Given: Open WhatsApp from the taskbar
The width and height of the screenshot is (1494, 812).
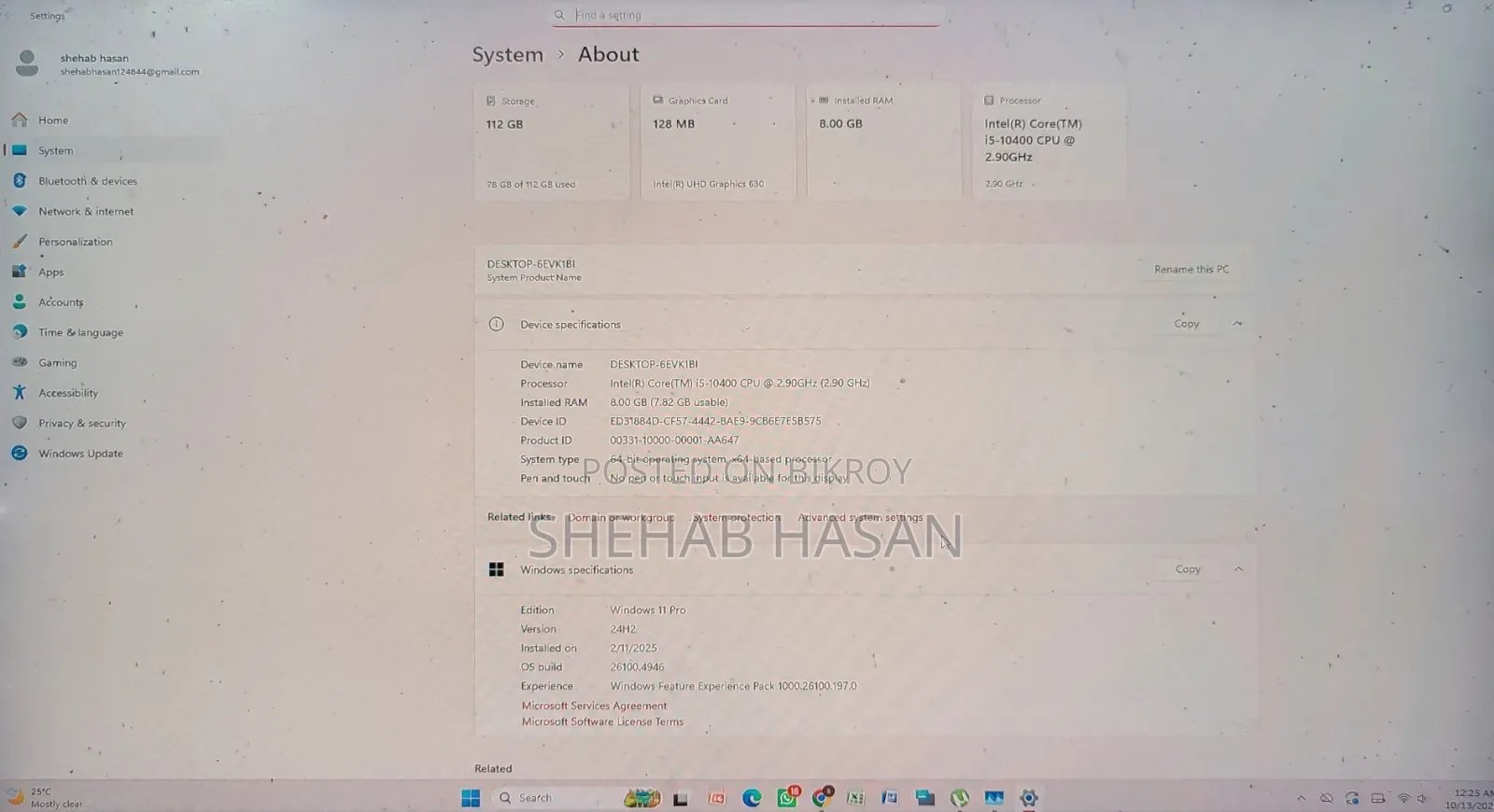Looking at the screenshot, I should pyautogui.click(x=787, y=798).
